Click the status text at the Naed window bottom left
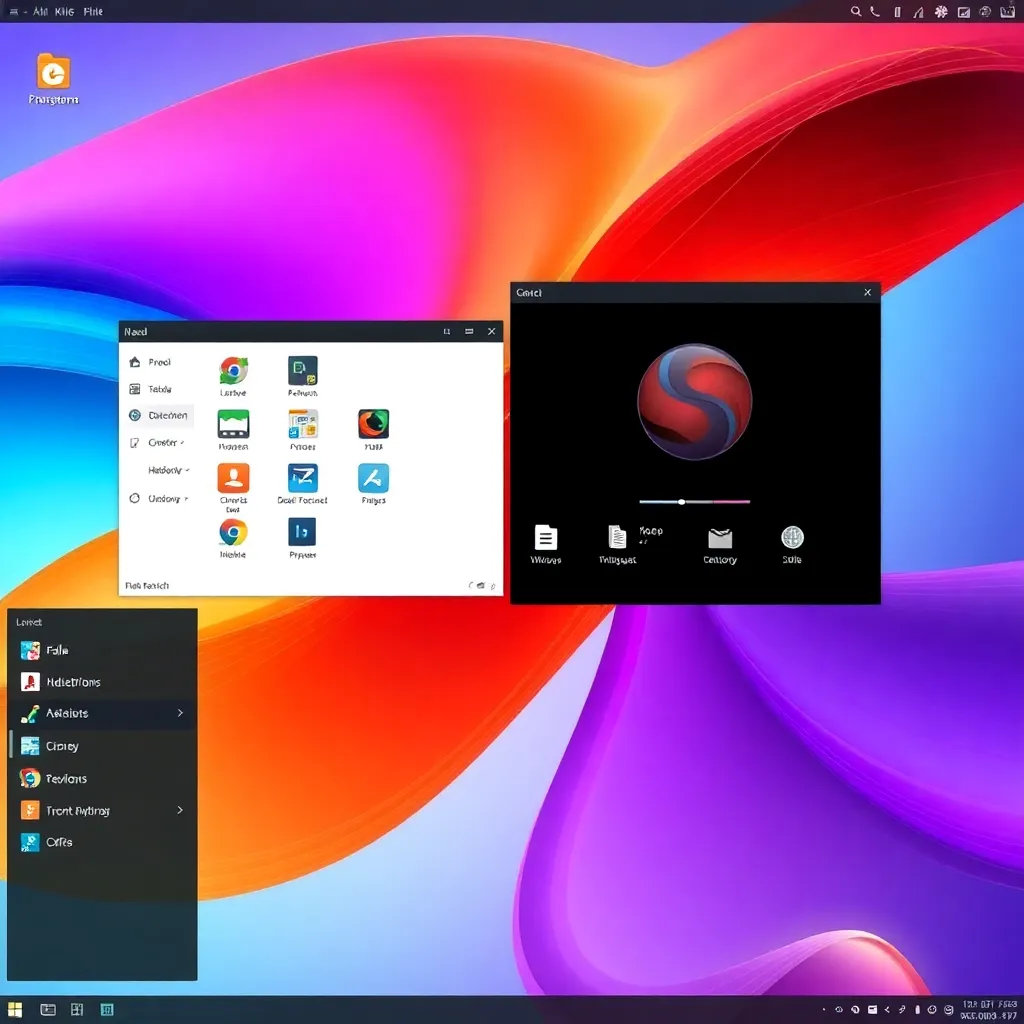This screenshot has width=1024, height=1024. click(147, 586)
